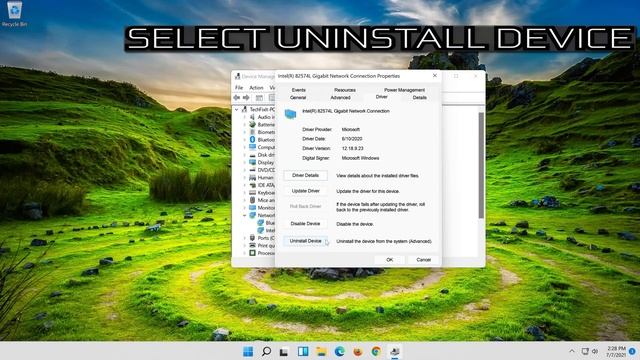
Task: Select the Driver tab
Action: (382, 97)
